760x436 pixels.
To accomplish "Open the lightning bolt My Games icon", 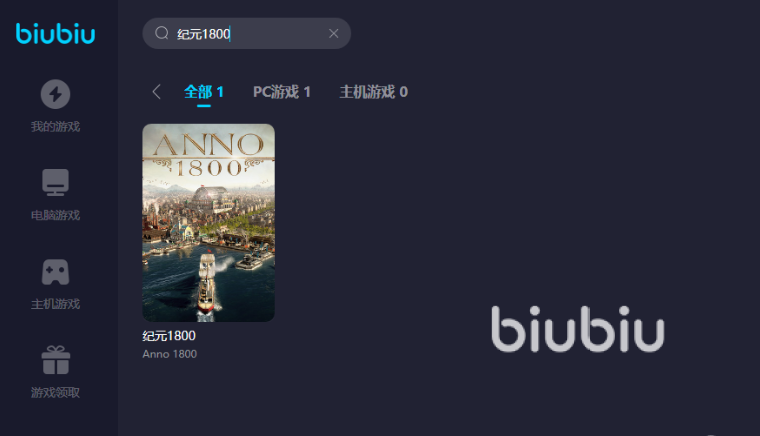I will 55,94.
